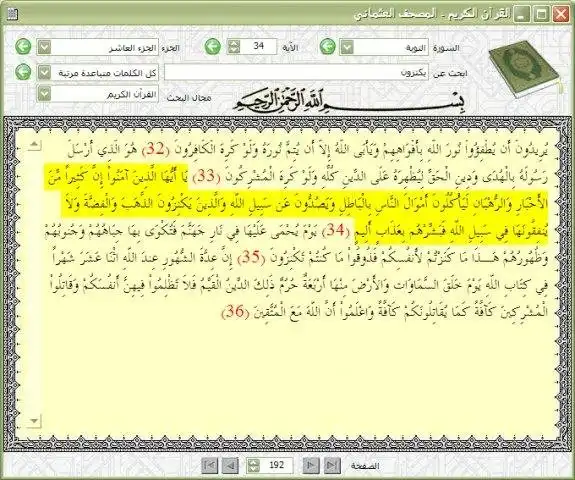Increase the Ayah number with the up spinner
Screen dimensions: 575x480
[234, 43]
